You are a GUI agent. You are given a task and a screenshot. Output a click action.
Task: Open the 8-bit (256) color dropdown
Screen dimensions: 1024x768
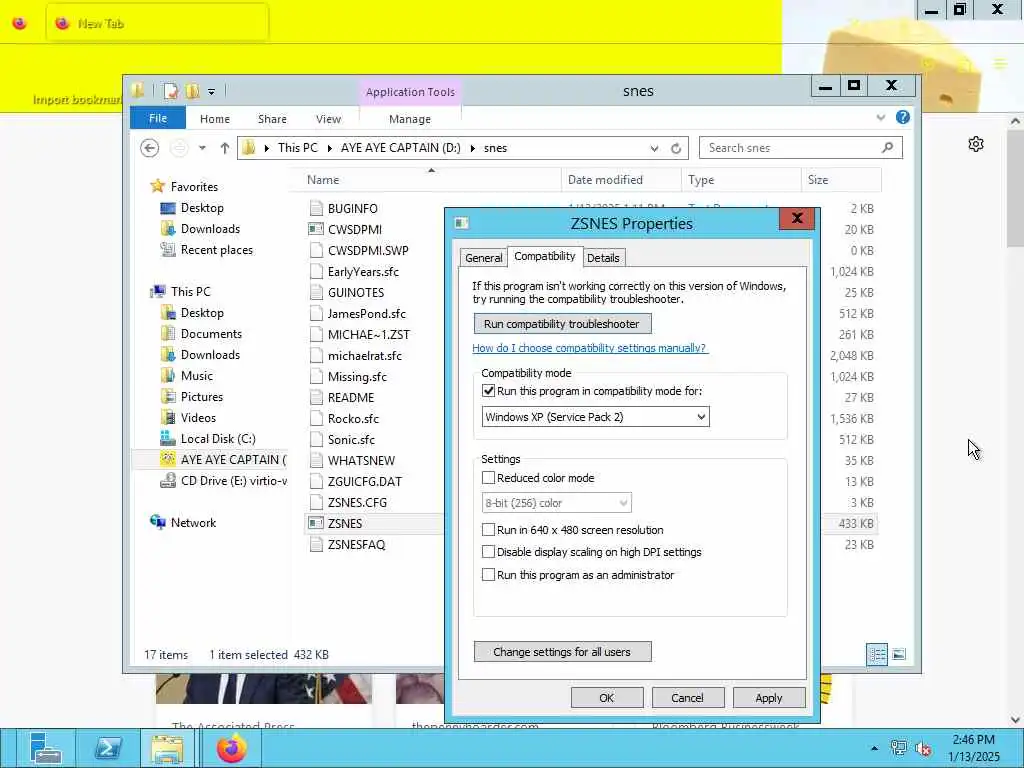(x=556, y=503)
